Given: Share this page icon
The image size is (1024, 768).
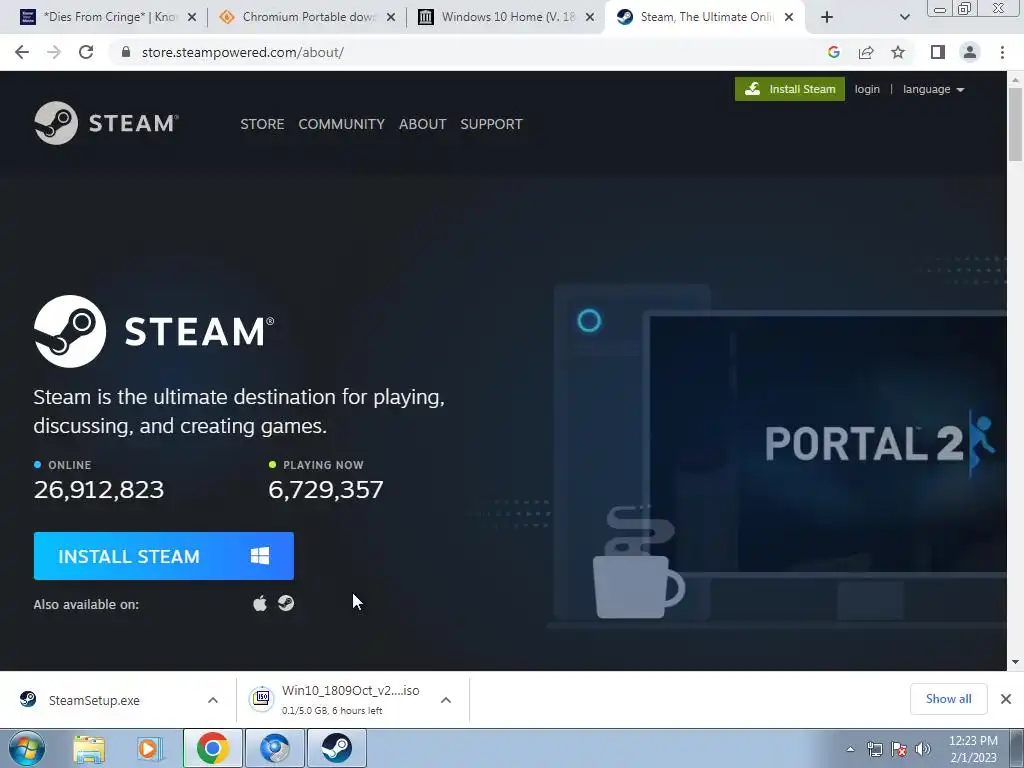Looking at the screenshot, I should coord(866,52).
